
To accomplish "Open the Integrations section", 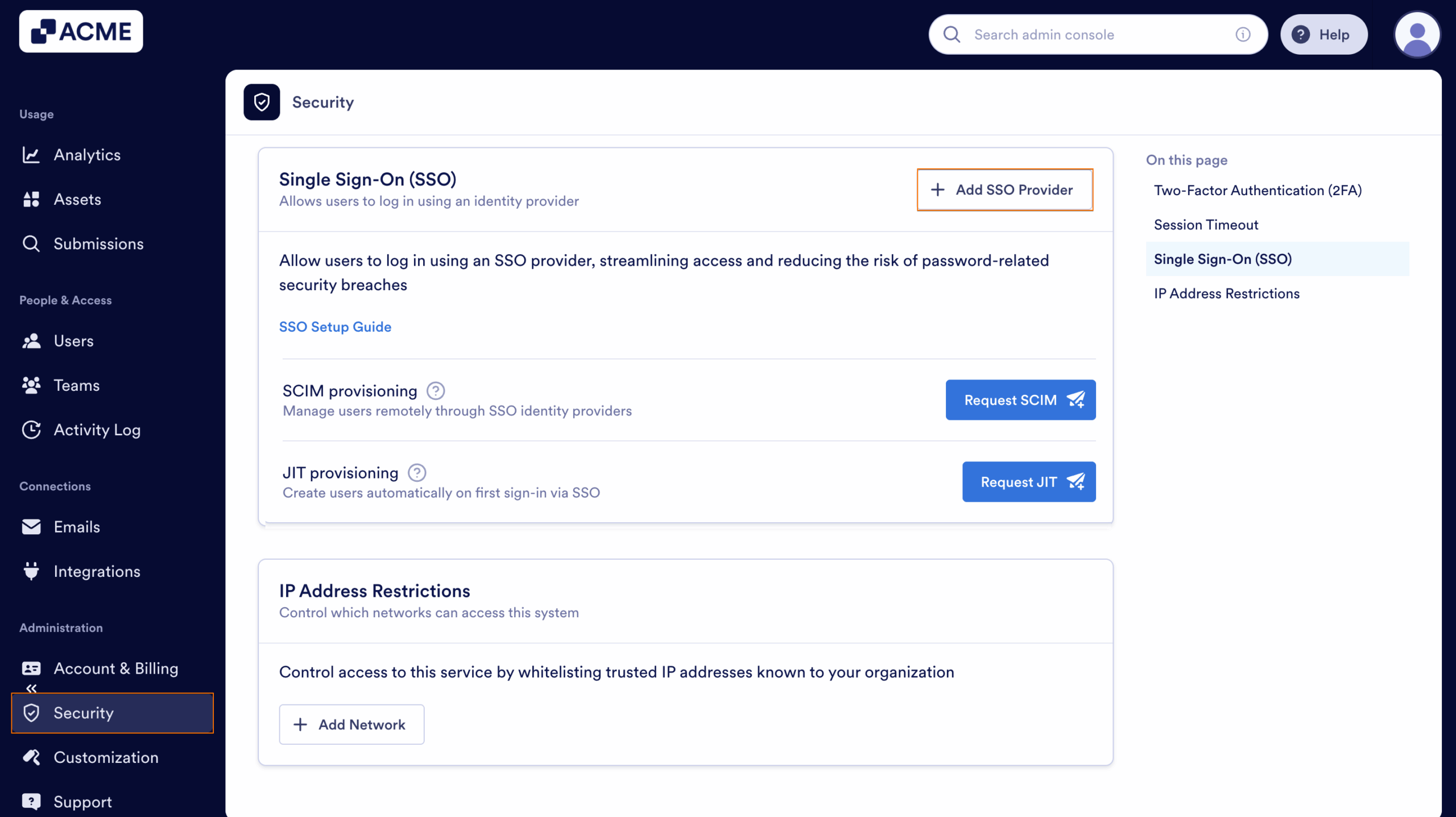I will click(x=97, y=571).
